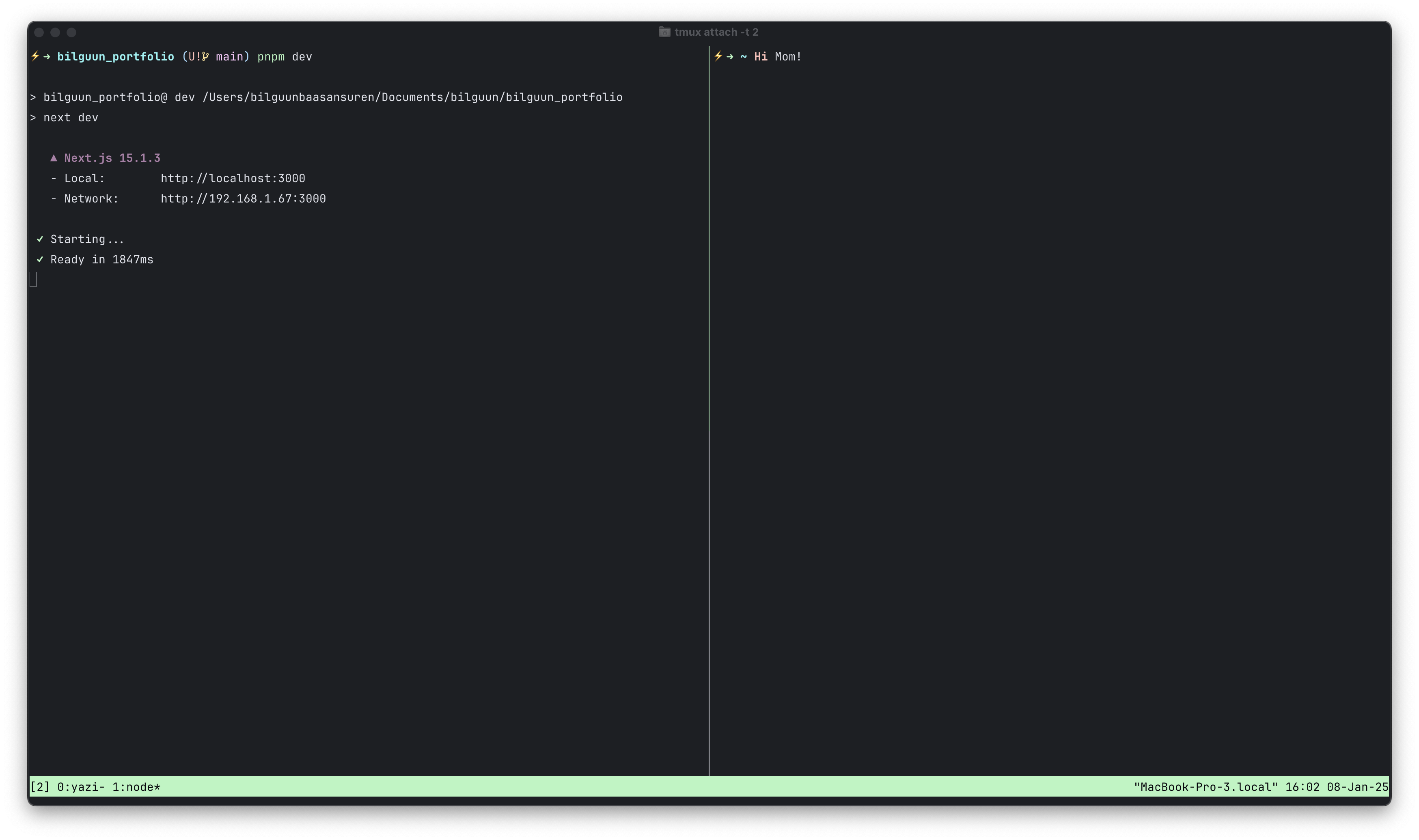Click the time 16:02 in status bar
The width and height of the screenshot is (1419, 840).
[1302, 787]
